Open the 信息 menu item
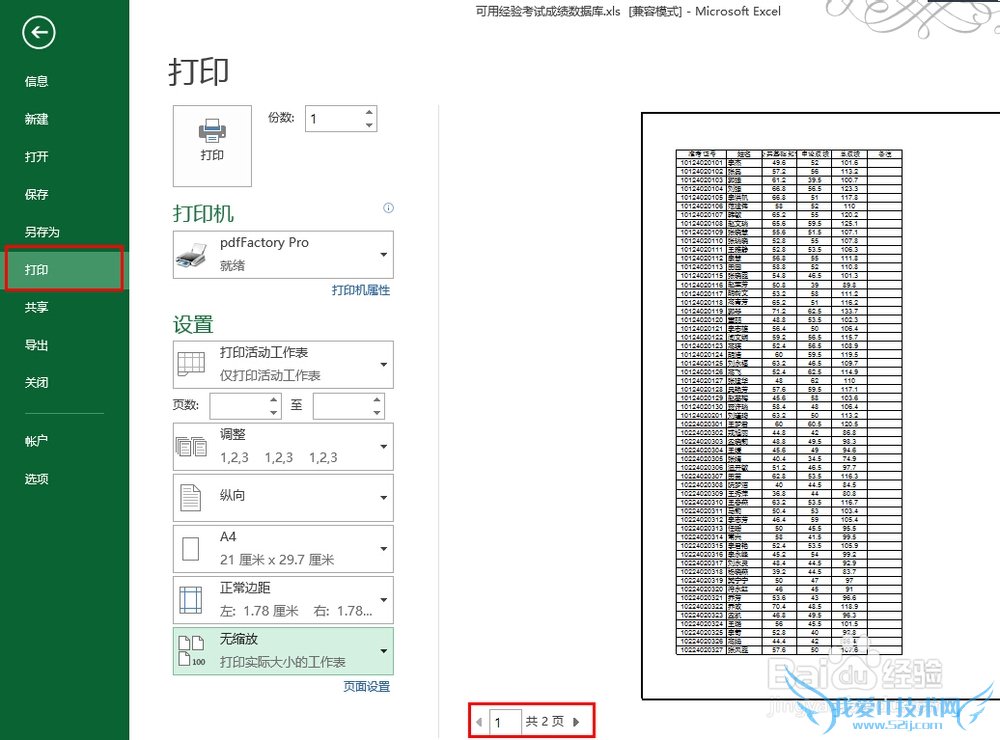 tap(36, 82)
